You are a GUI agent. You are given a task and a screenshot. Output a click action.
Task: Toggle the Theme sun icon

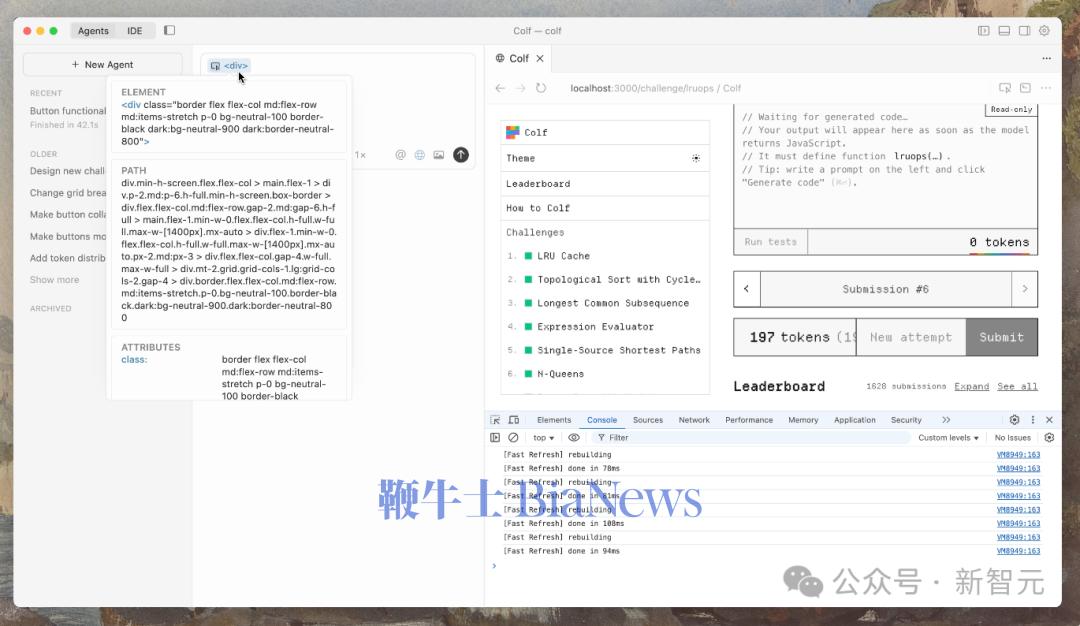tap(696, 158)
